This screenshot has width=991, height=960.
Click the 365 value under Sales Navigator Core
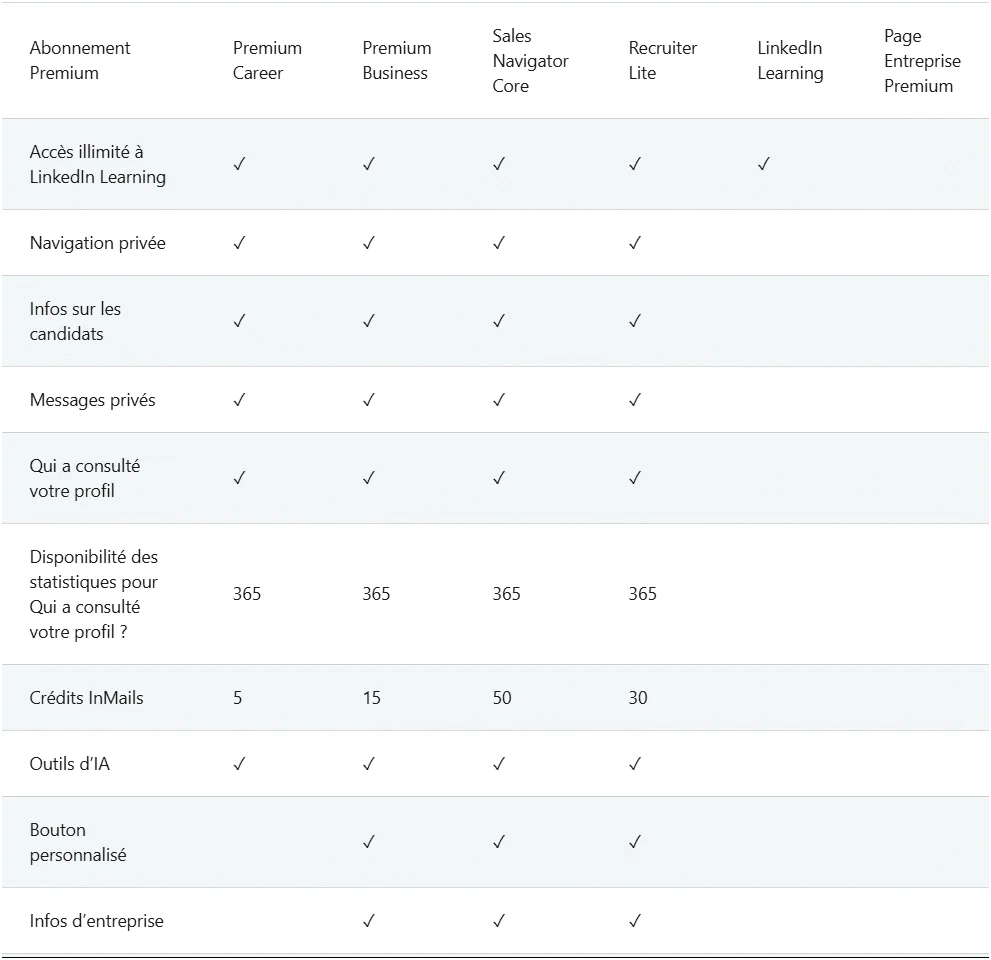click(506, 594)
